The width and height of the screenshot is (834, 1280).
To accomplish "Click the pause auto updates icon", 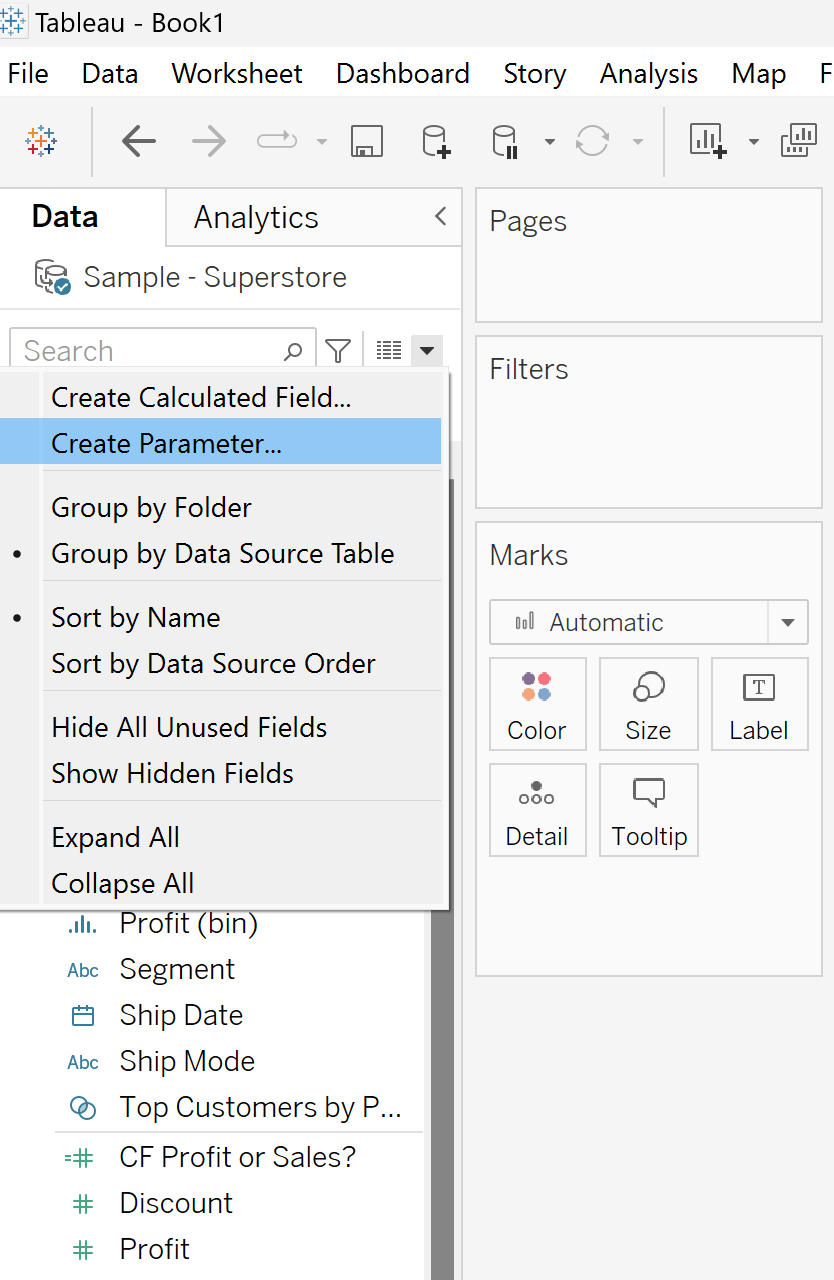I will 505,142.
